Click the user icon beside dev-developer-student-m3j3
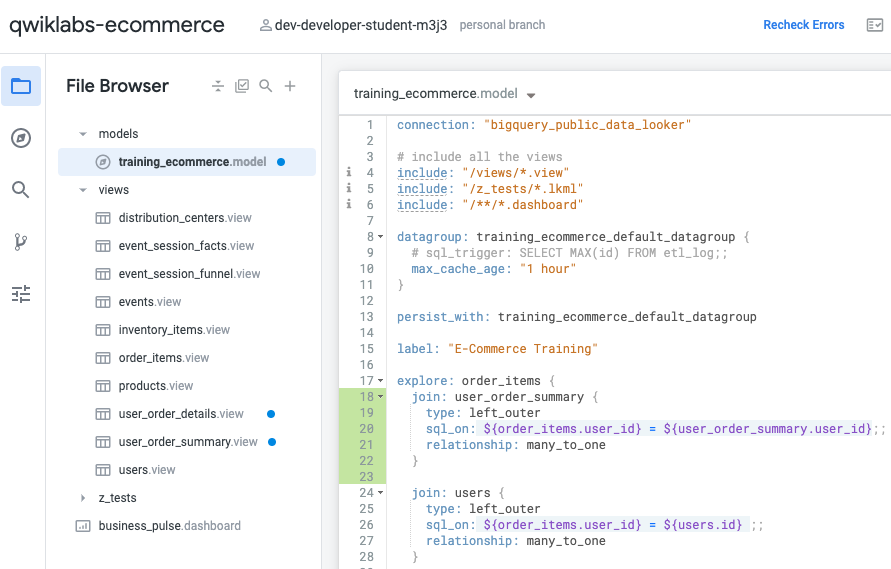The height and width of the screenshot is (569, 891). 265,26
